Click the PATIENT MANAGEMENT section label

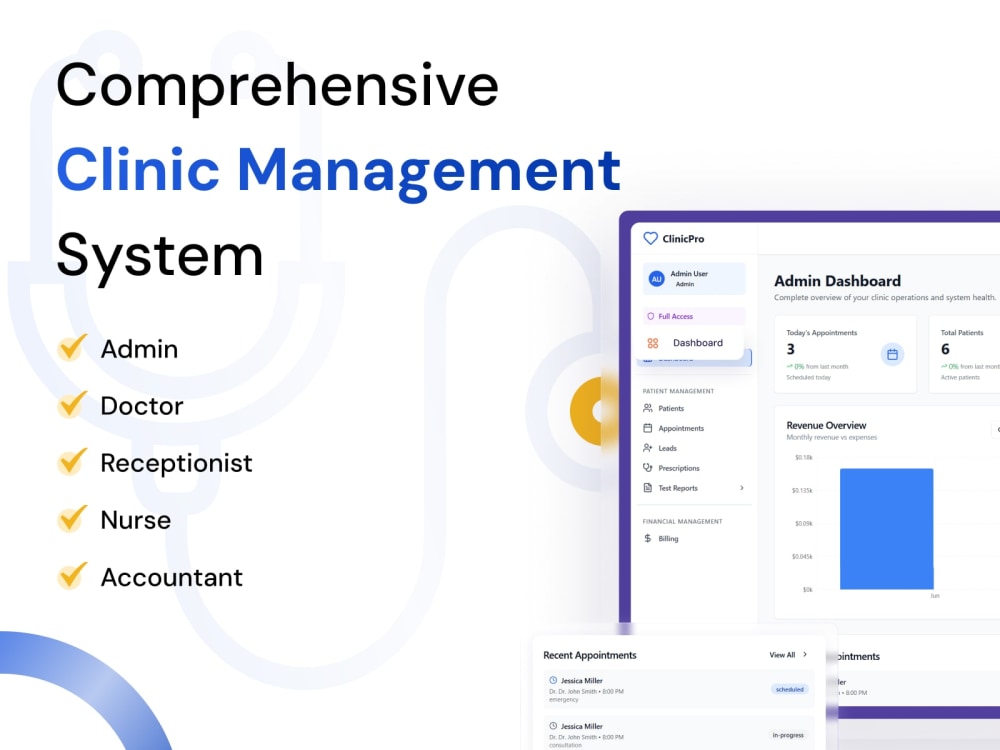click(678, 391)
